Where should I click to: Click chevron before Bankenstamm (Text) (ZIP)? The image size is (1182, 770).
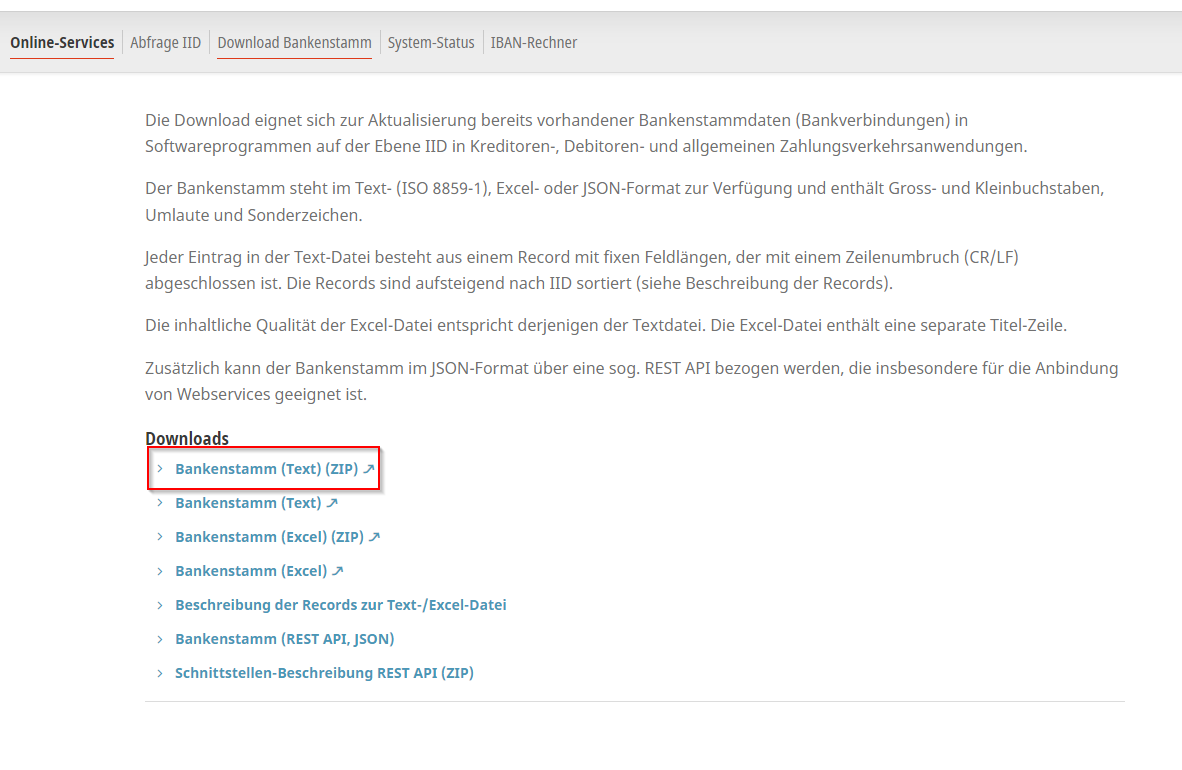159,469
